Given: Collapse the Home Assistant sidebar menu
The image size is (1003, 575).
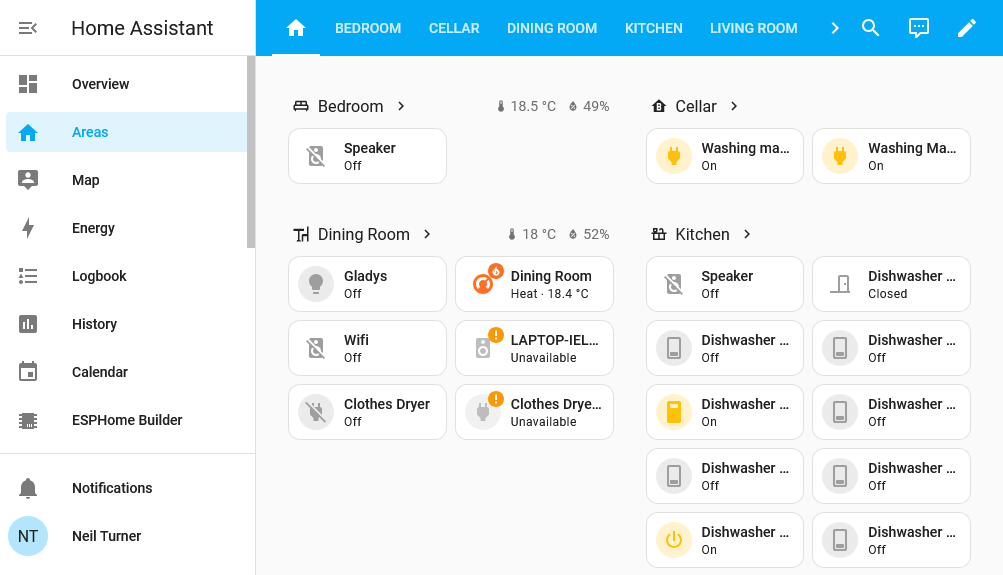Looking at the screenshot, I should (x=28, y=28).
